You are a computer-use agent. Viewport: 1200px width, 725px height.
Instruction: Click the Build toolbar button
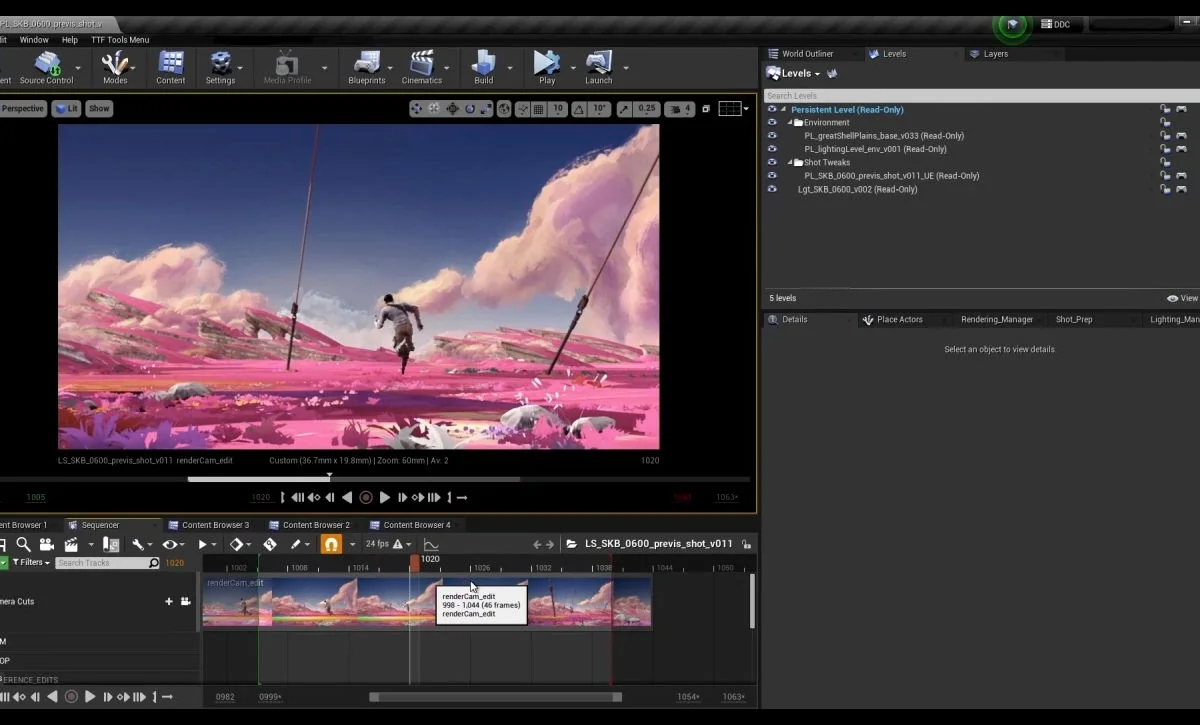pos(484,68)
